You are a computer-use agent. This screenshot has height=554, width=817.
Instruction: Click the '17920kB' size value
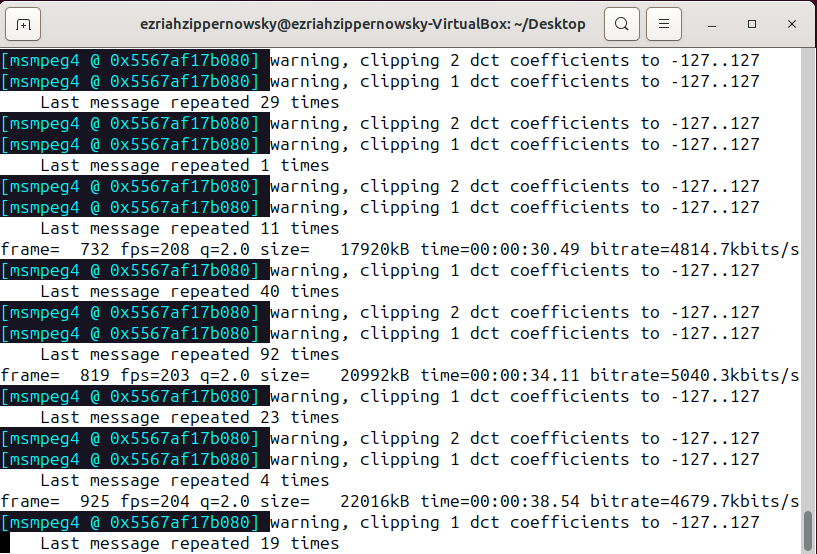tap(375, 249)
